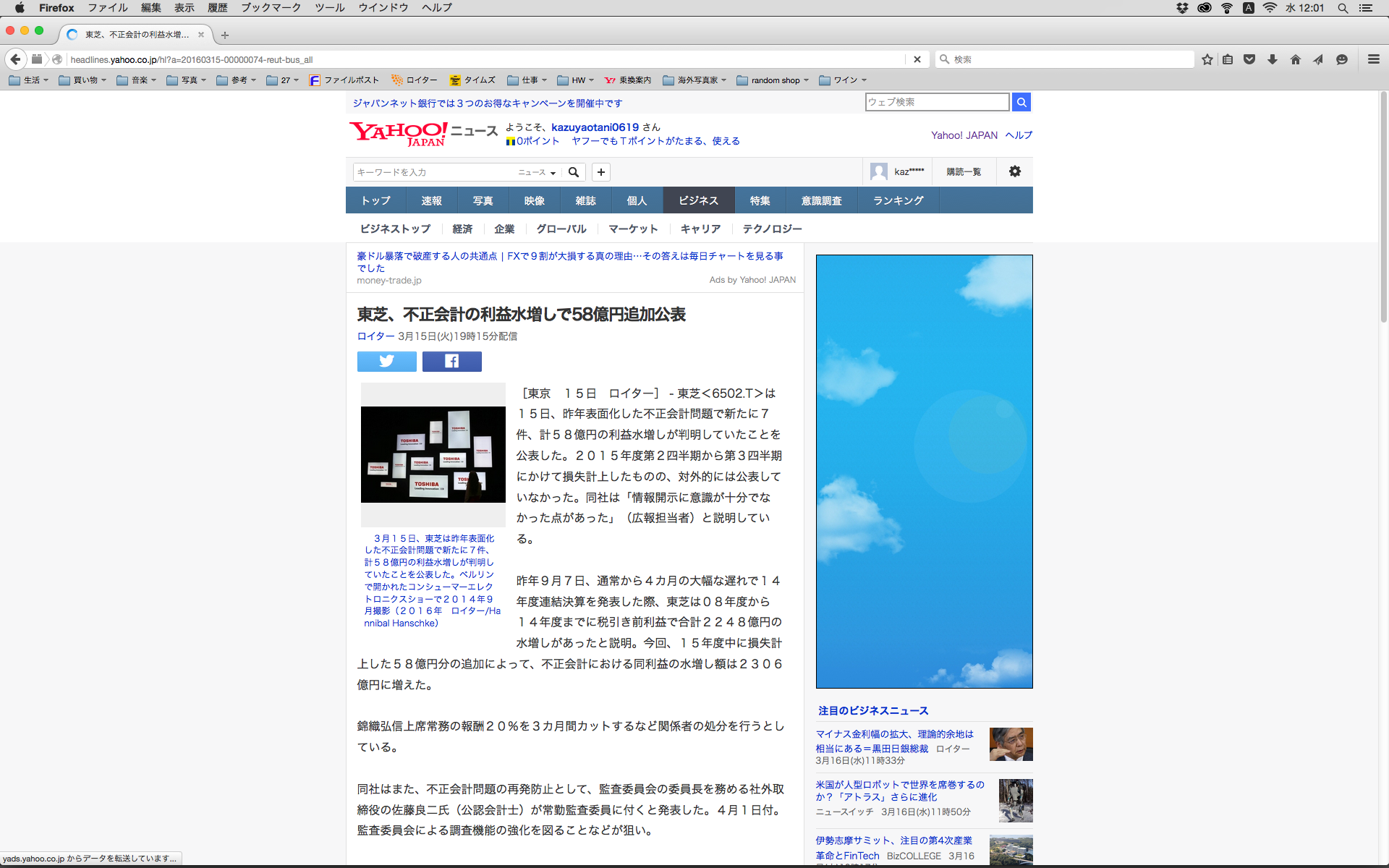Click the plus button beside keyword search

600,171
